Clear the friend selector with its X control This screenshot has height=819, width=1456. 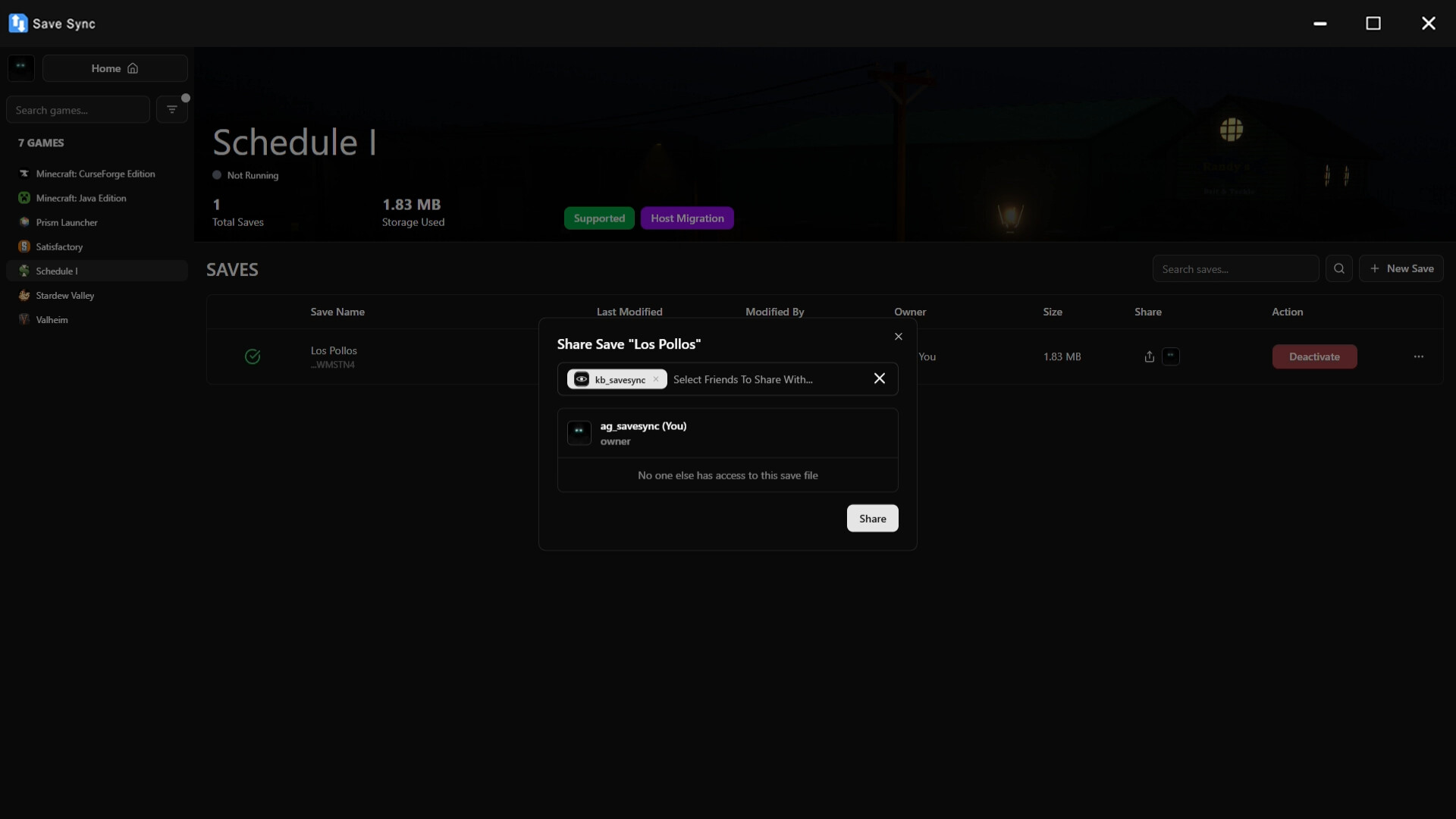[x=880, y=378]
